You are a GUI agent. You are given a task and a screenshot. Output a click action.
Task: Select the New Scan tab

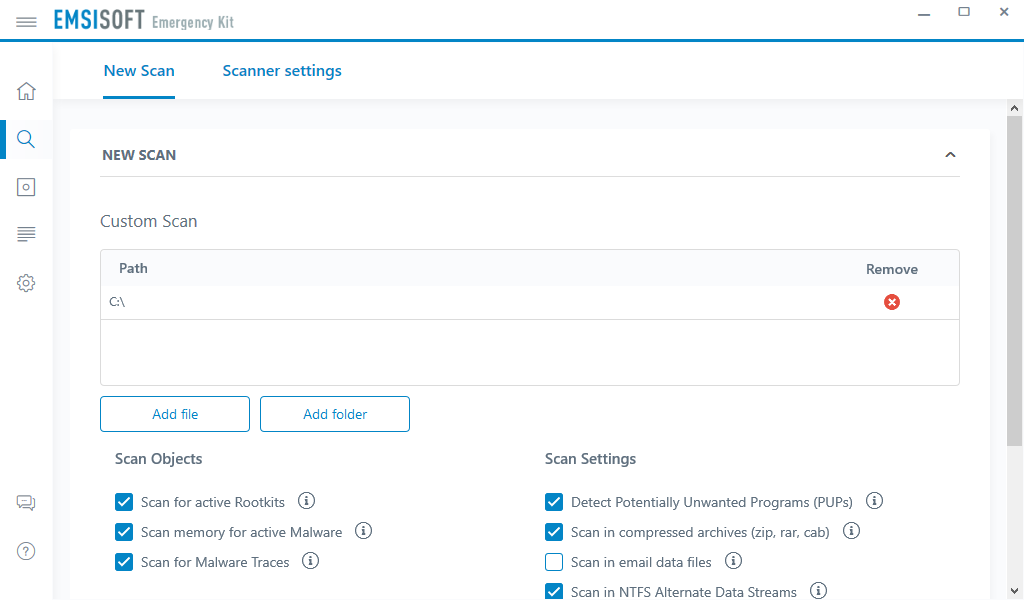(139, 71)
